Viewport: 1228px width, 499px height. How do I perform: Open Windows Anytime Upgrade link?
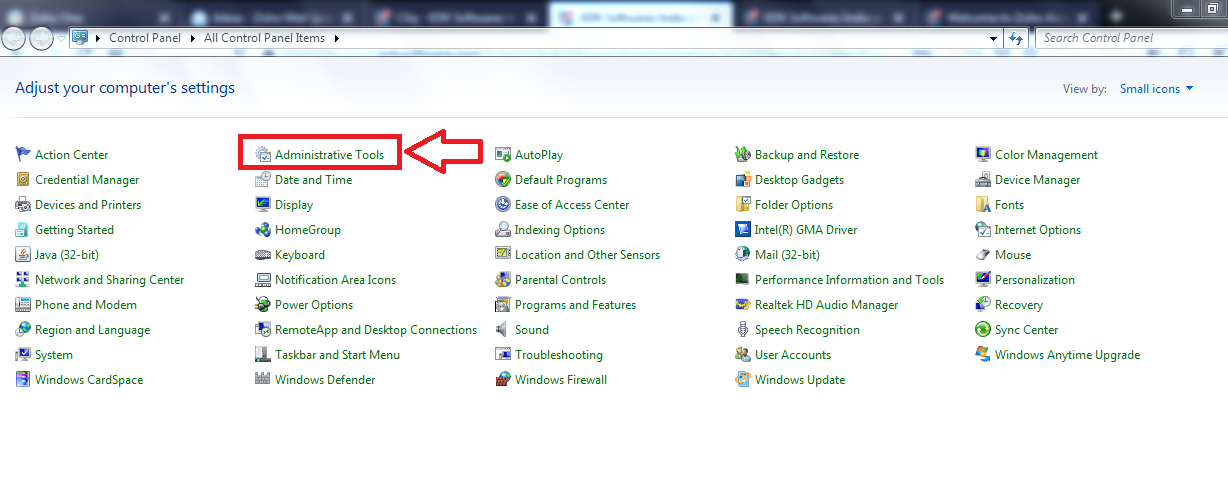[x=1067, y=355]
